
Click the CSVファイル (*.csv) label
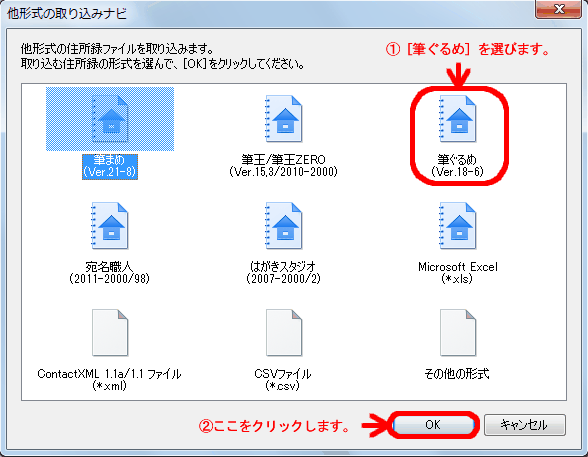[283, 379]
